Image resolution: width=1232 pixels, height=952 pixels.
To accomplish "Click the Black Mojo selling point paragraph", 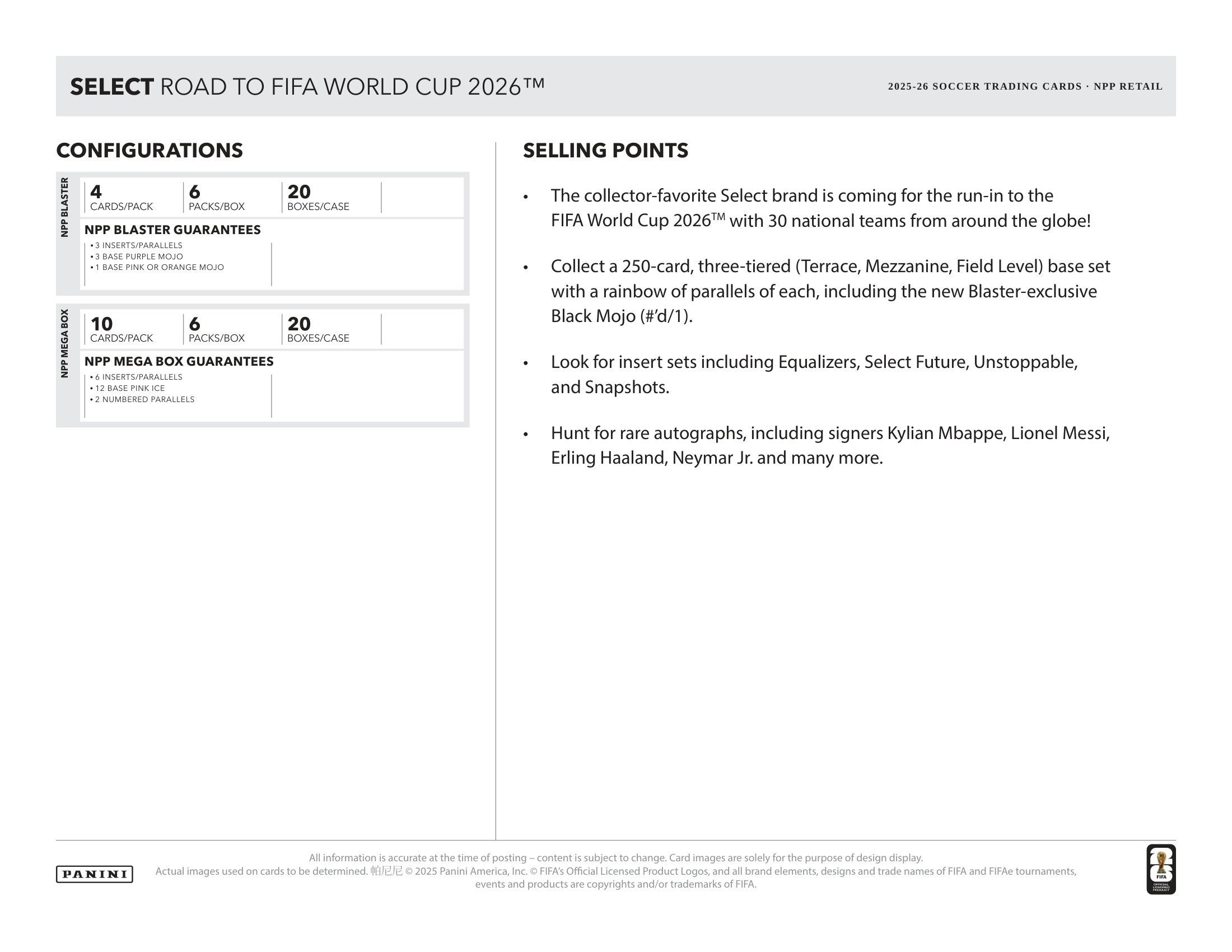I will tap(830, 291).
